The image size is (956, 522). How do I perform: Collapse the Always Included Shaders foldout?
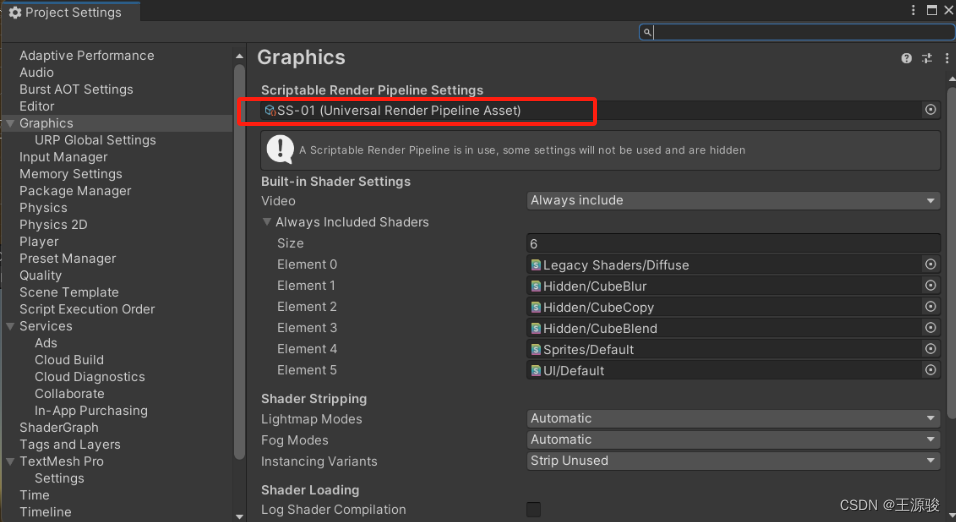click(267, 222)
